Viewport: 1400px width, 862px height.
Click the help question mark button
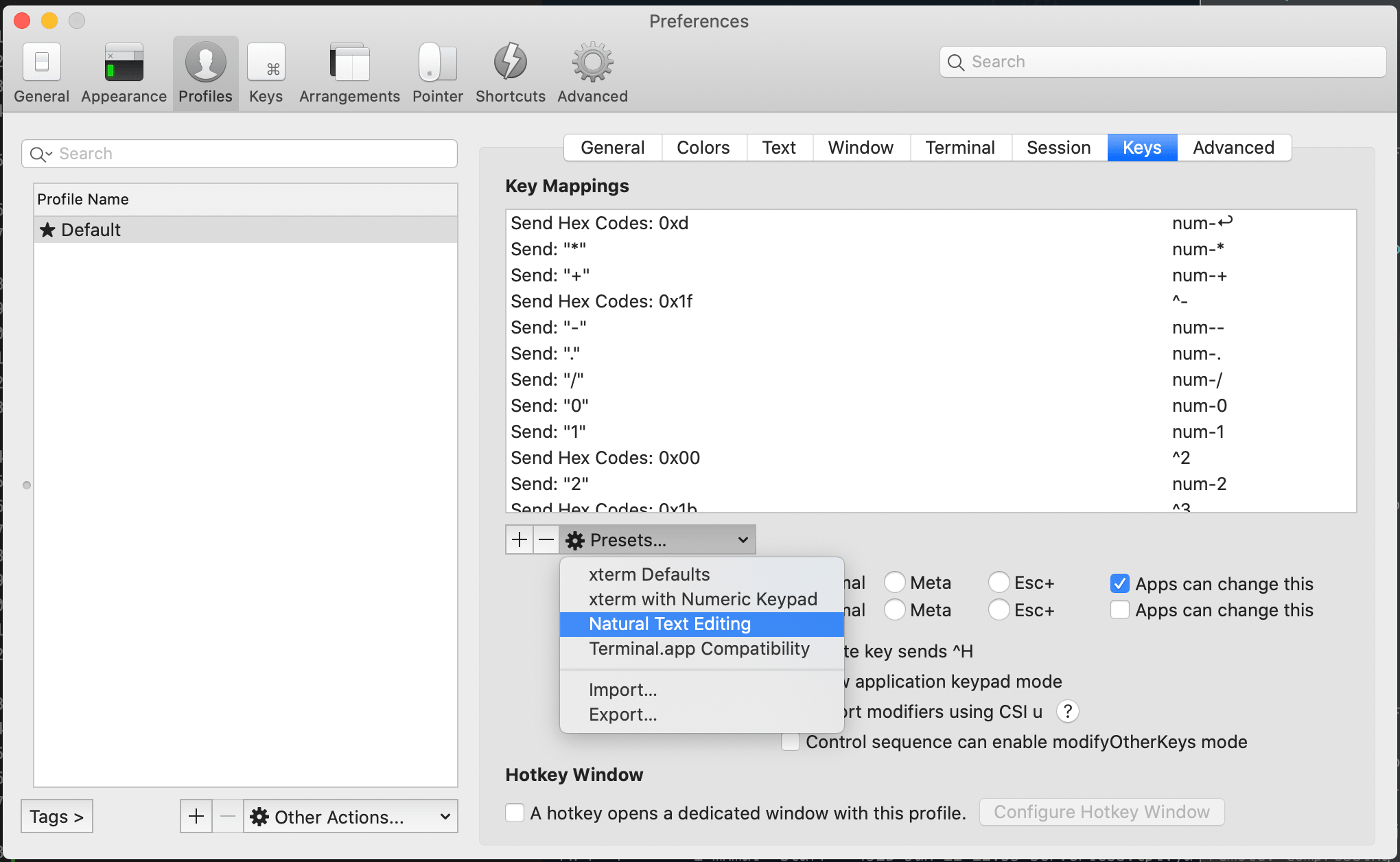(1067, 712)
